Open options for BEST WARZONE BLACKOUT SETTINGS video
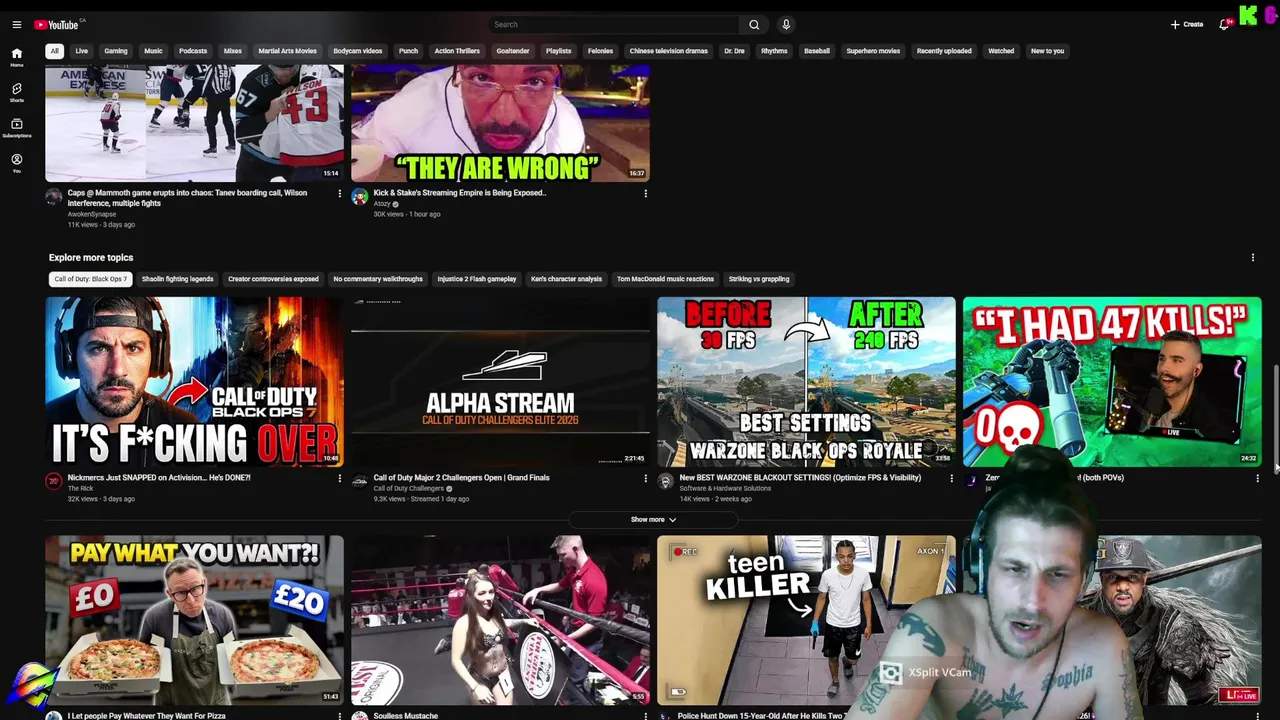 pos(951,479)
